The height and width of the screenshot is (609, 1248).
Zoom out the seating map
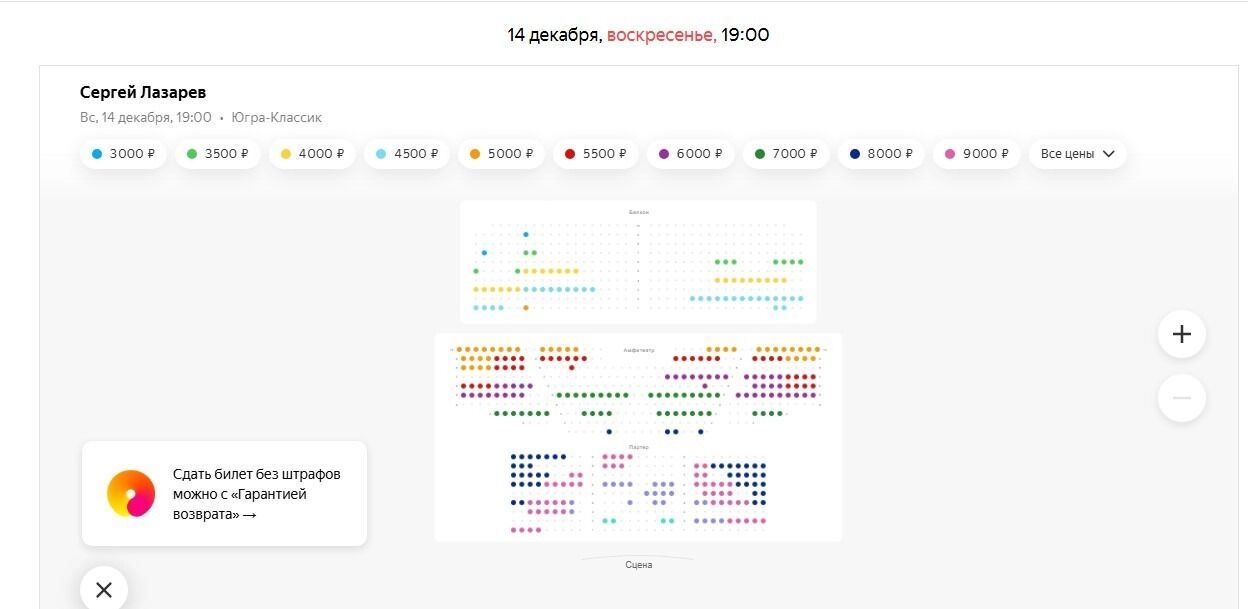[x=1181, y=398]
